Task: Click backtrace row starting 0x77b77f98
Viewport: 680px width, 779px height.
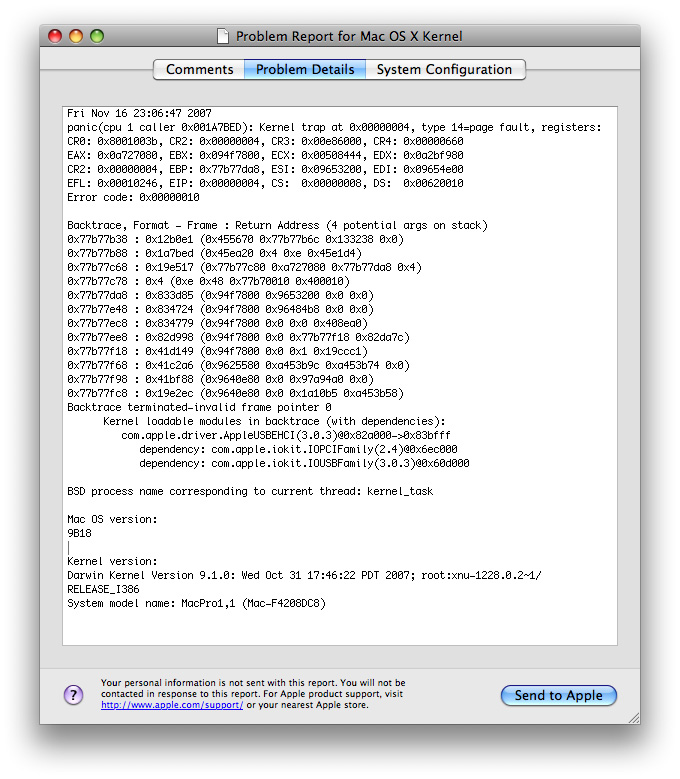Action: tap(221, 379)
